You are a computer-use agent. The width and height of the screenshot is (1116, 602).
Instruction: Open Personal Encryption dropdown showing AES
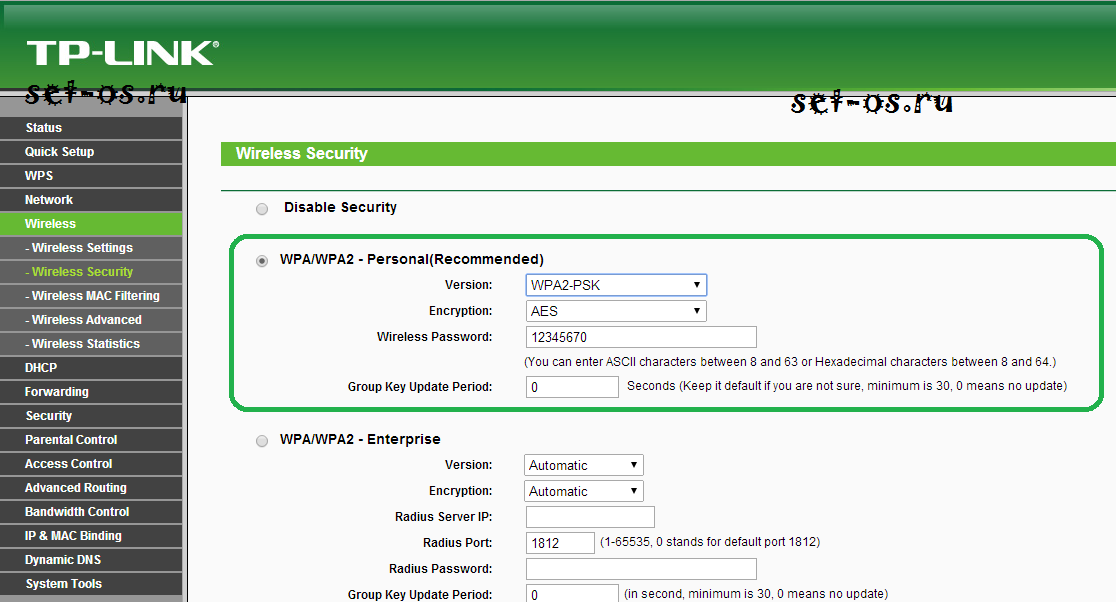[616, 311]
